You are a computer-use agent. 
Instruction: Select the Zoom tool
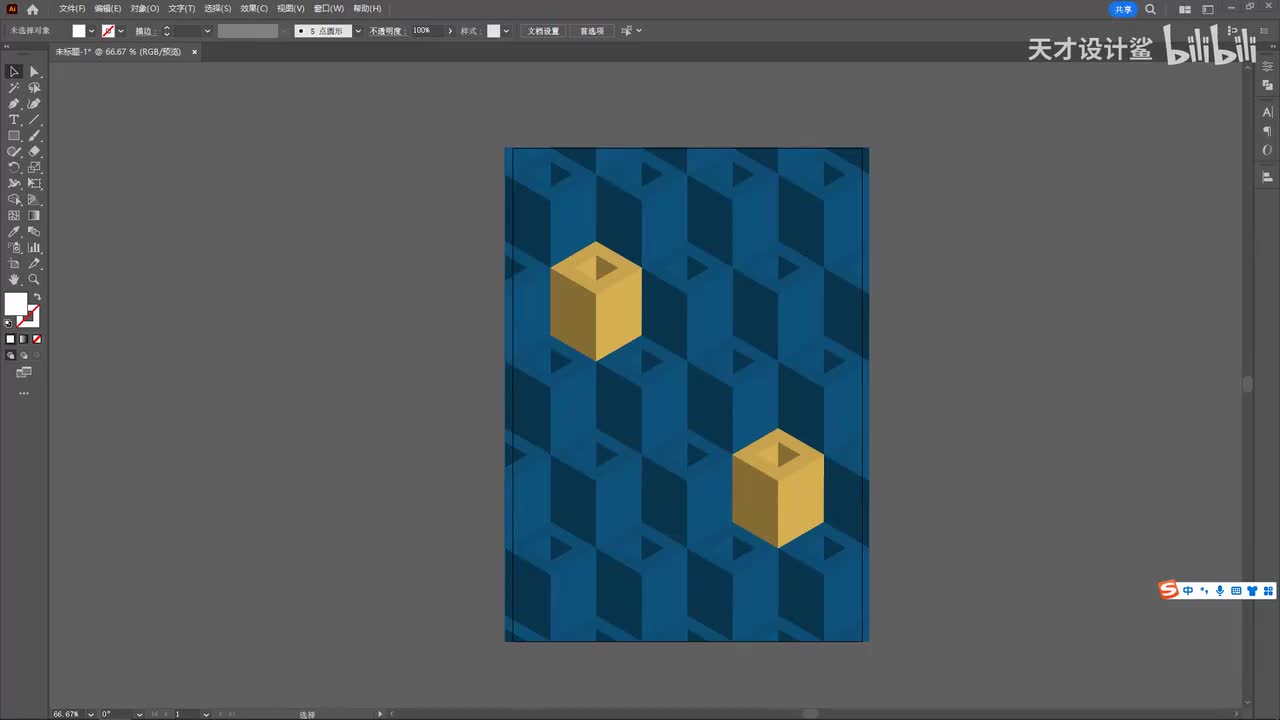[x=34, y=279]
